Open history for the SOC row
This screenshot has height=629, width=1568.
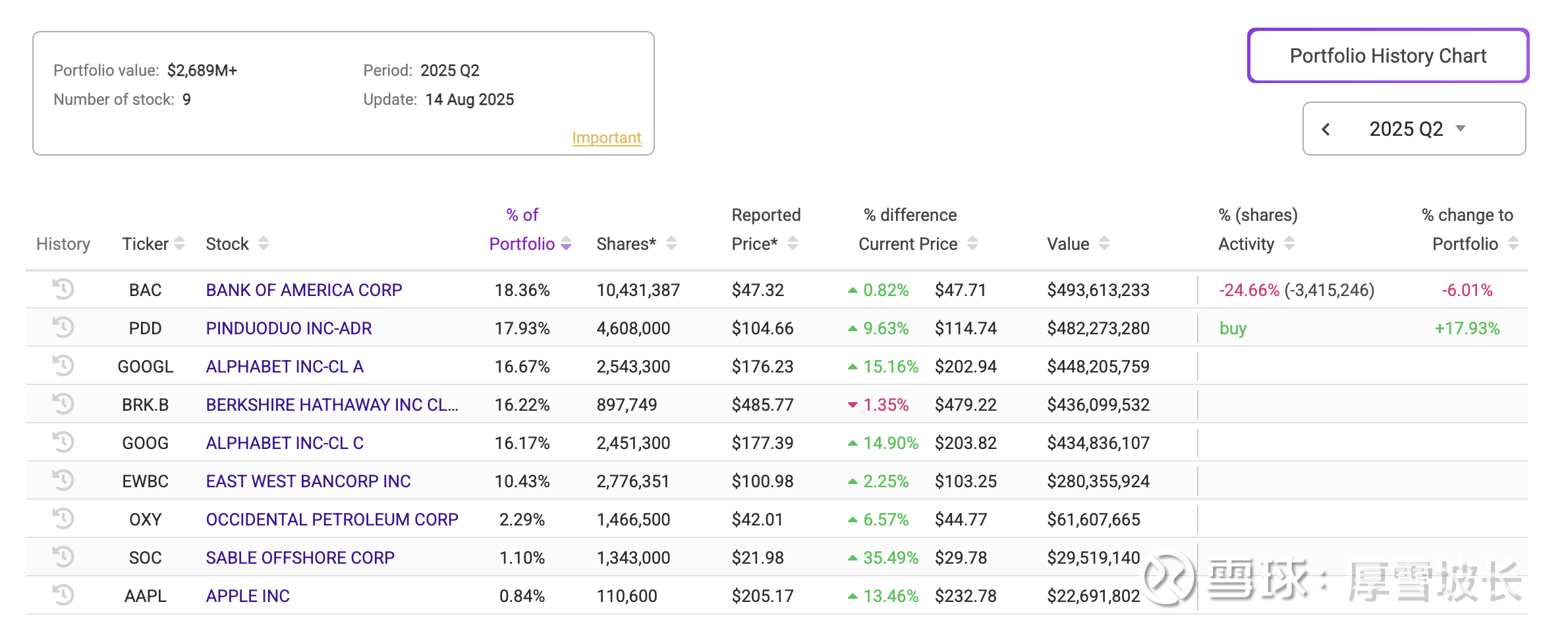click(63, 556)
